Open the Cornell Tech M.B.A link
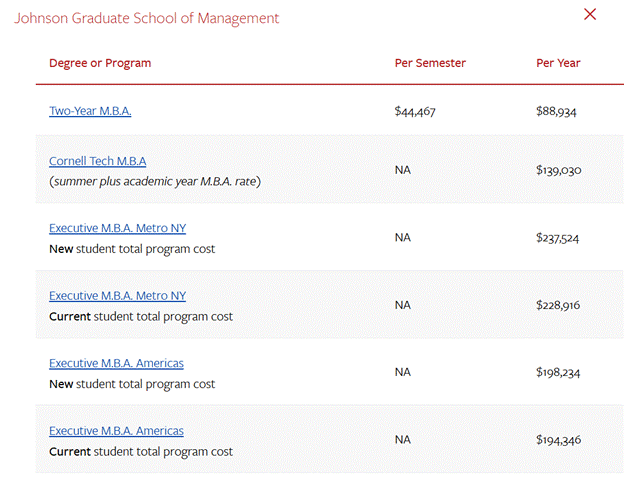 (98, 161)
